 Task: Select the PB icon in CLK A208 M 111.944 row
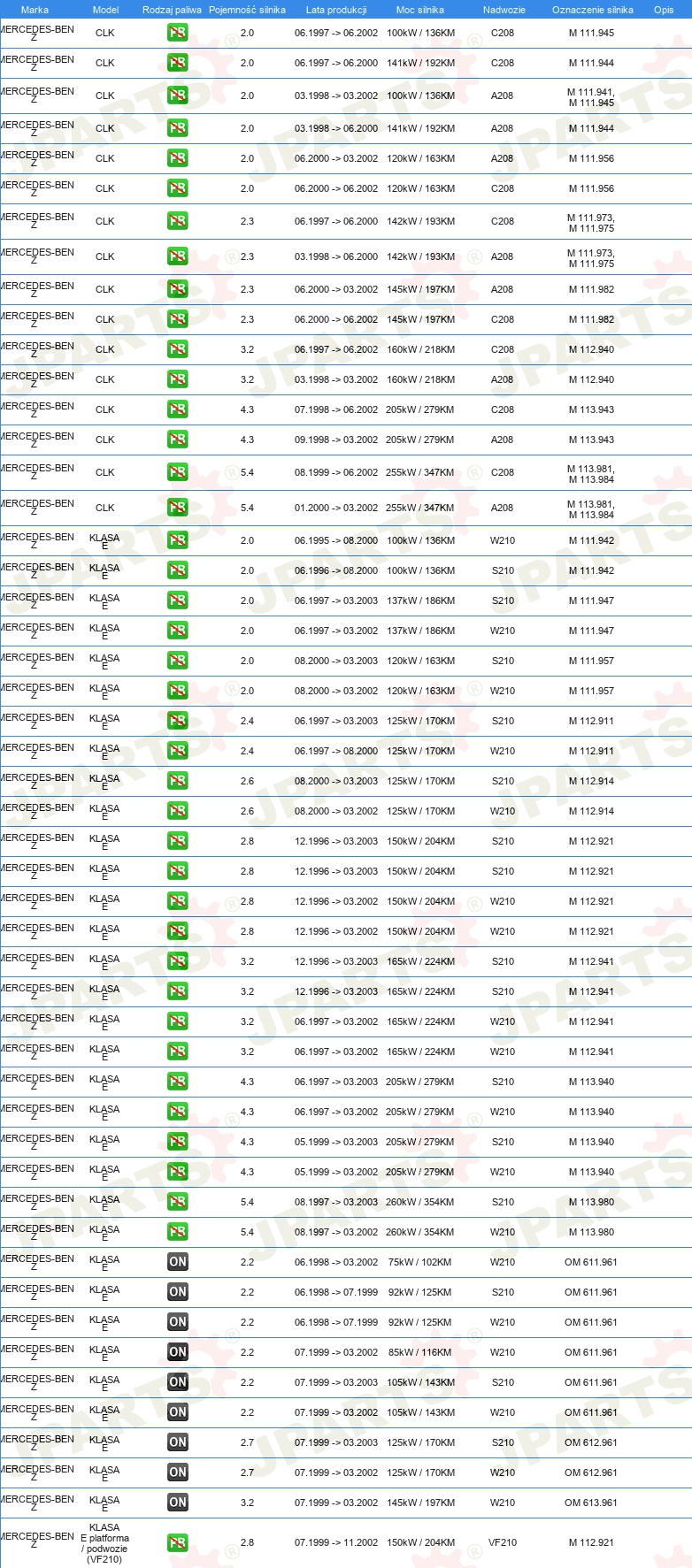point(178,128)
